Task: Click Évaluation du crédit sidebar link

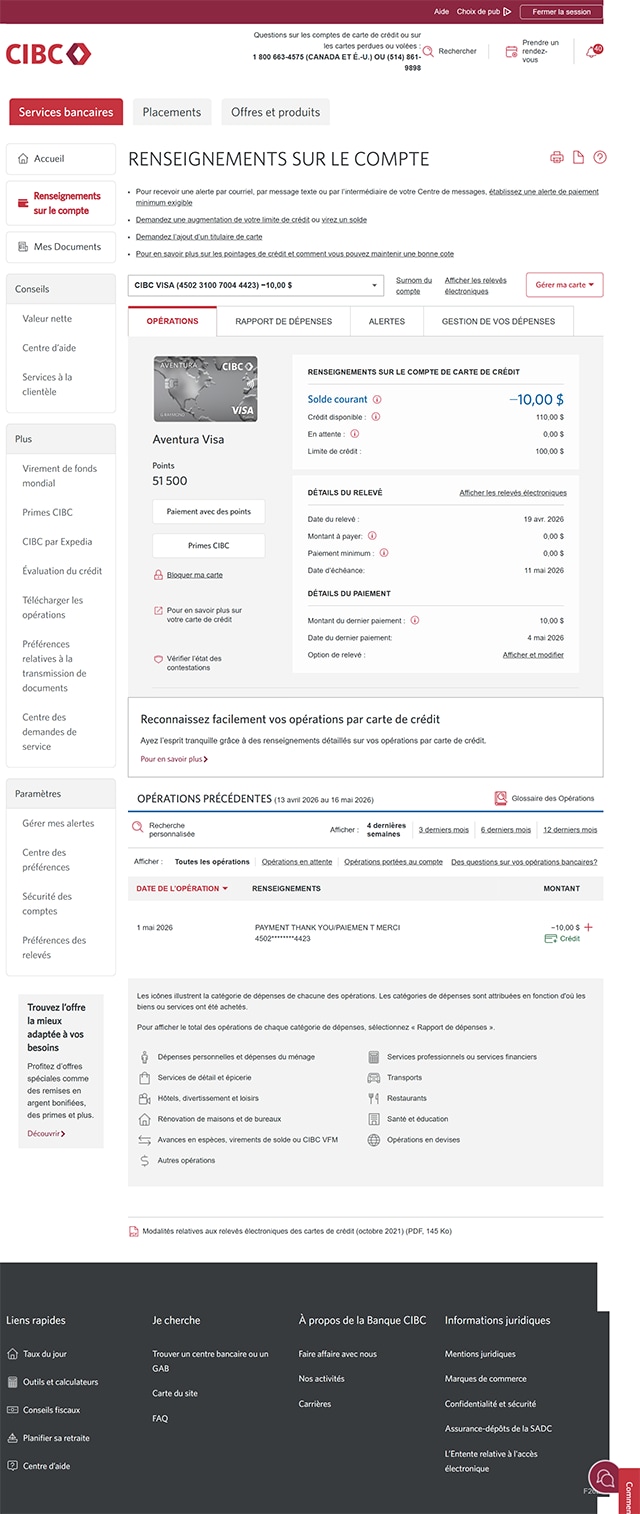Action: click(x=62, y=571)
